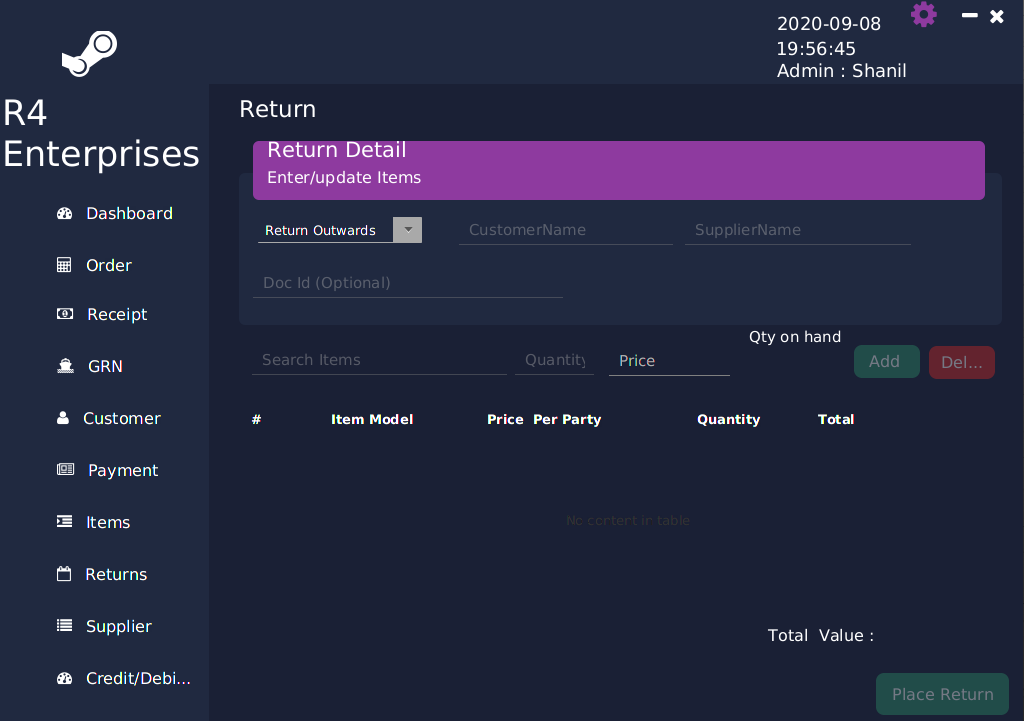Click the Search Items field
This screenshot has height=721, width=1024.
coord(379,360)
